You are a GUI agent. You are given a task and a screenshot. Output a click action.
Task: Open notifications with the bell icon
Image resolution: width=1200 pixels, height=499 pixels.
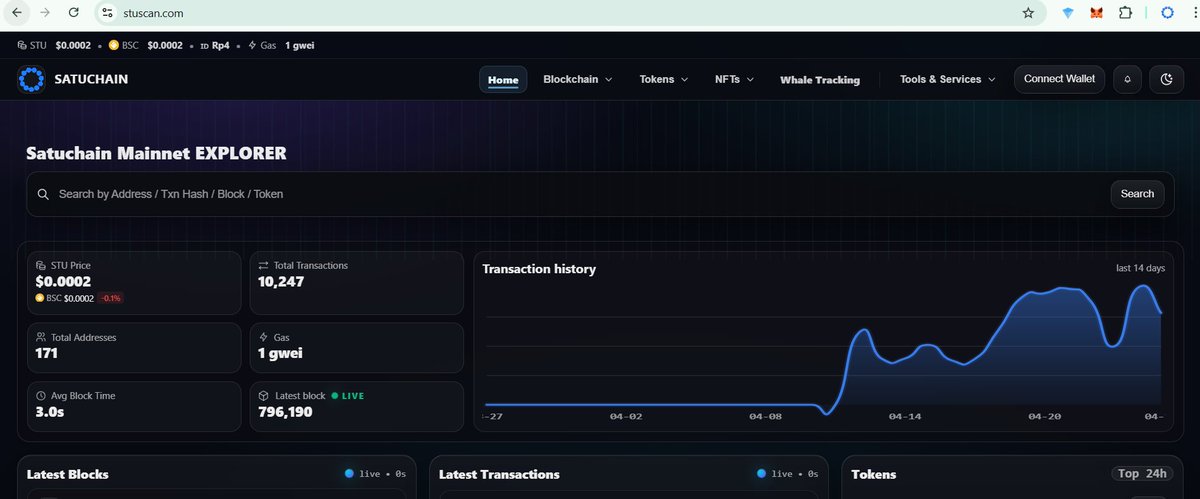click(1128, 79)
